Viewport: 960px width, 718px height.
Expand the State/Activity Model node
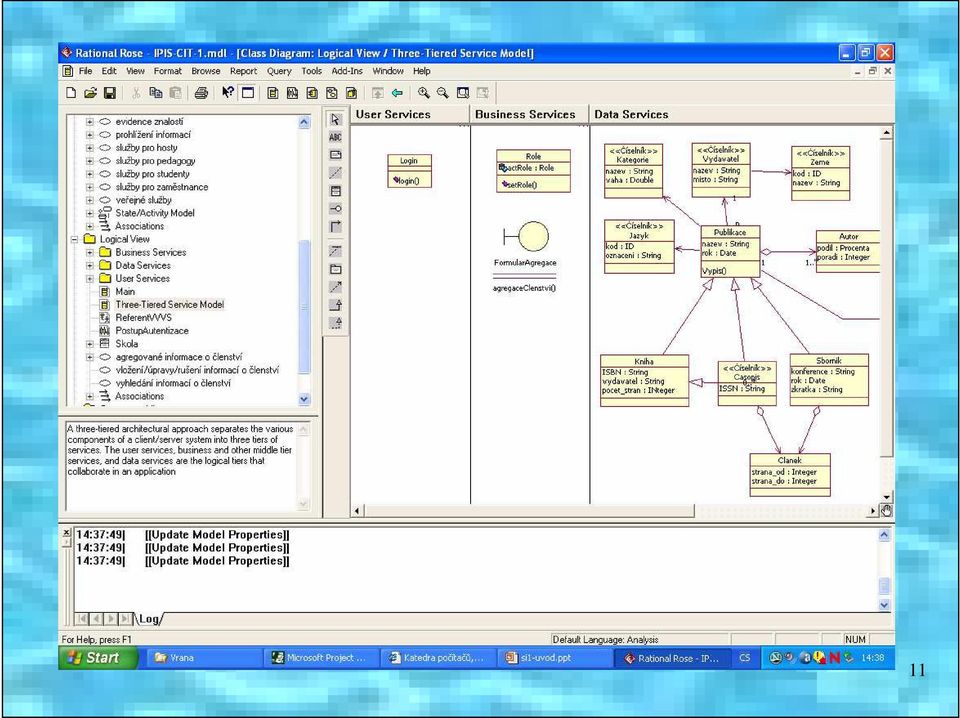click(x=90, y=213)
